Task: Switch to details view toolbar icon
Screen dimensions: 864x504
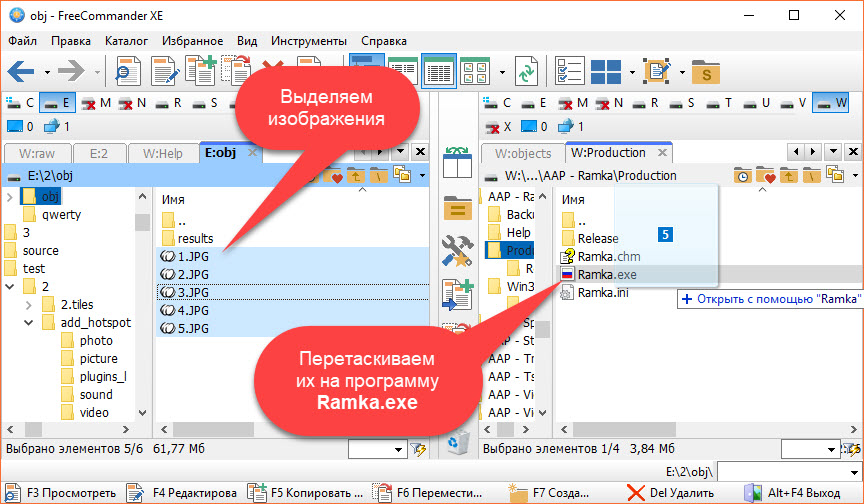Action: [x=439, y=71]
